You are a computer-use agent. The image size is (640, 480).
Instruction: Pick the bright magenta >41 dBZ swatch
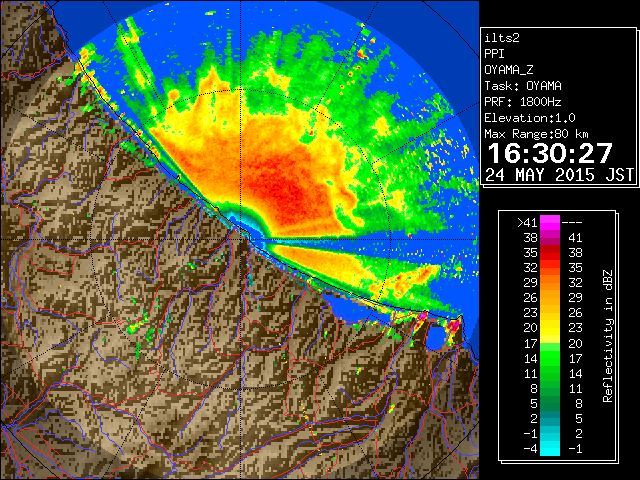point(550,222)
